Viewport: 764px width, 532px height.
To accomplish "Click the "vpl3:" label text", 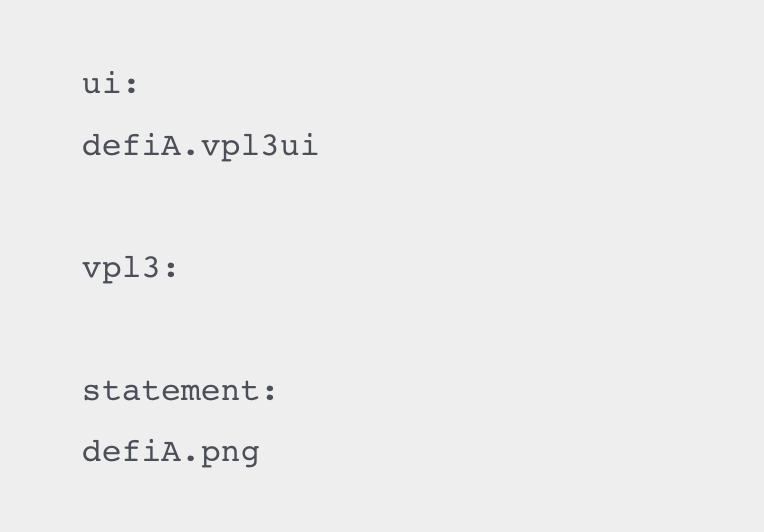I will pos(130,268).
